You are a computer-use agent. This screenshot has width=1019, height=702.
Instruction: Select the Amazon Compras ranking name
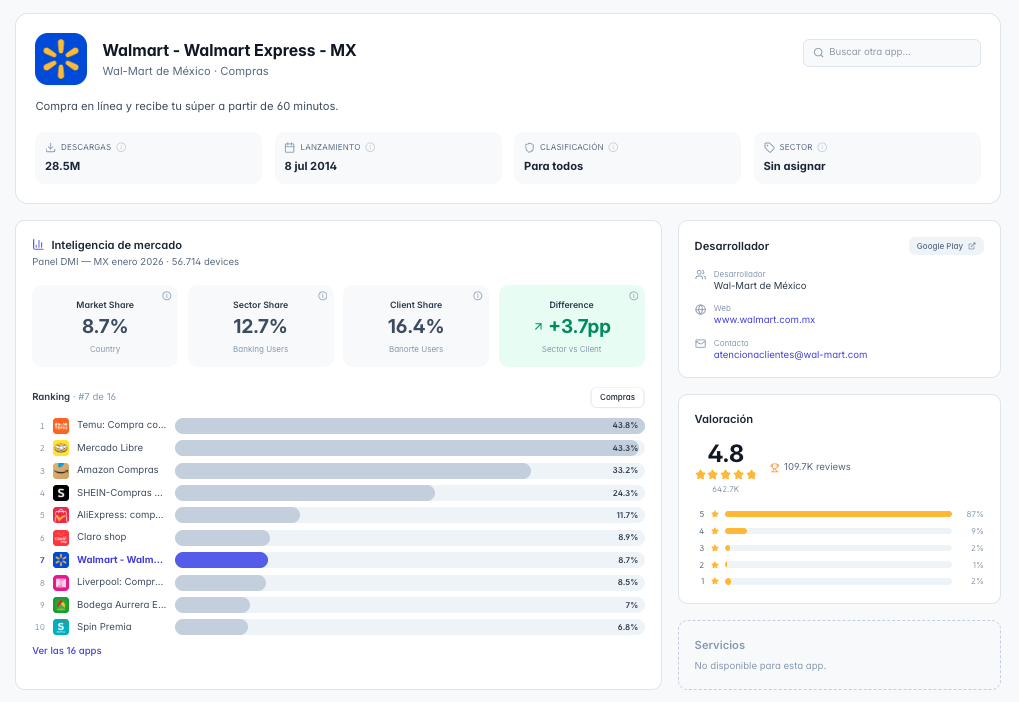(118, 470)
